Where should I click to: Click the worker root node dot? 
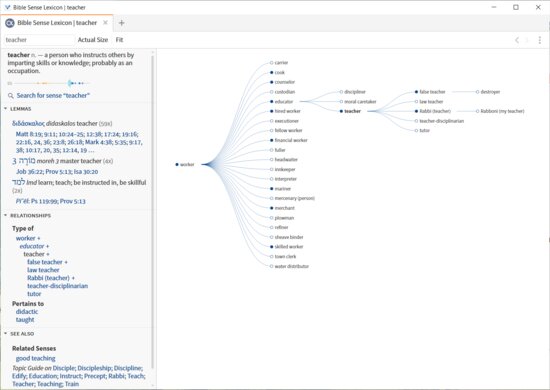(177, 164)
